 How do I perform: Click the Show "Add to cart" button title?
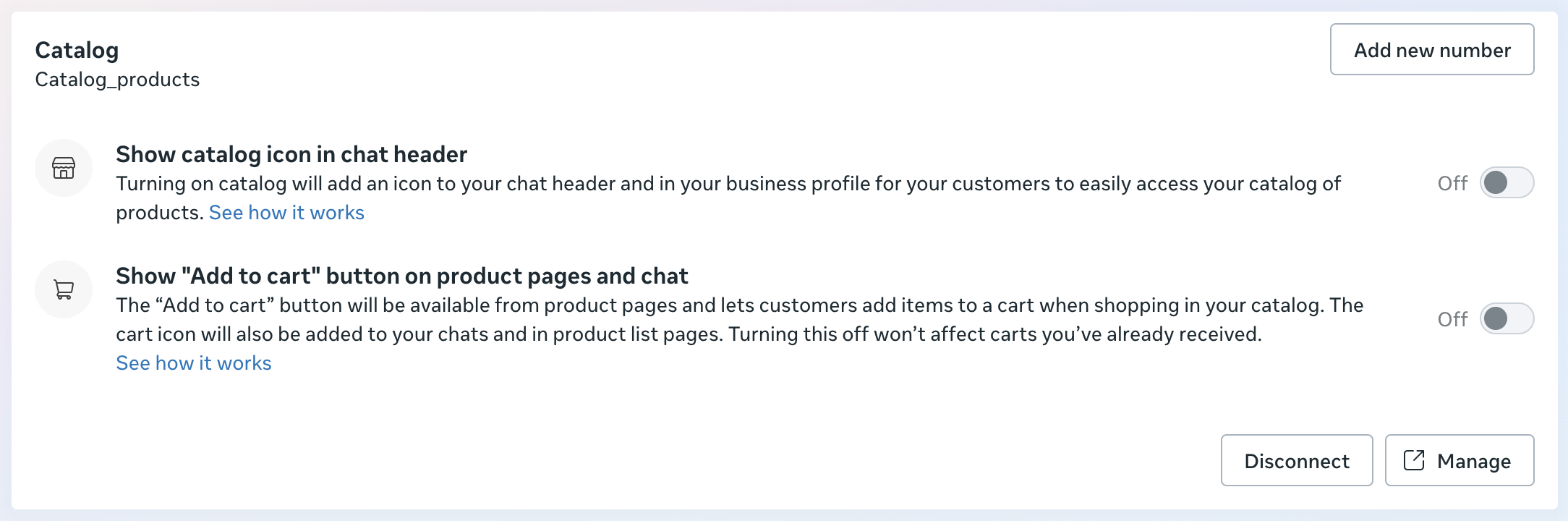pos(401,276)
